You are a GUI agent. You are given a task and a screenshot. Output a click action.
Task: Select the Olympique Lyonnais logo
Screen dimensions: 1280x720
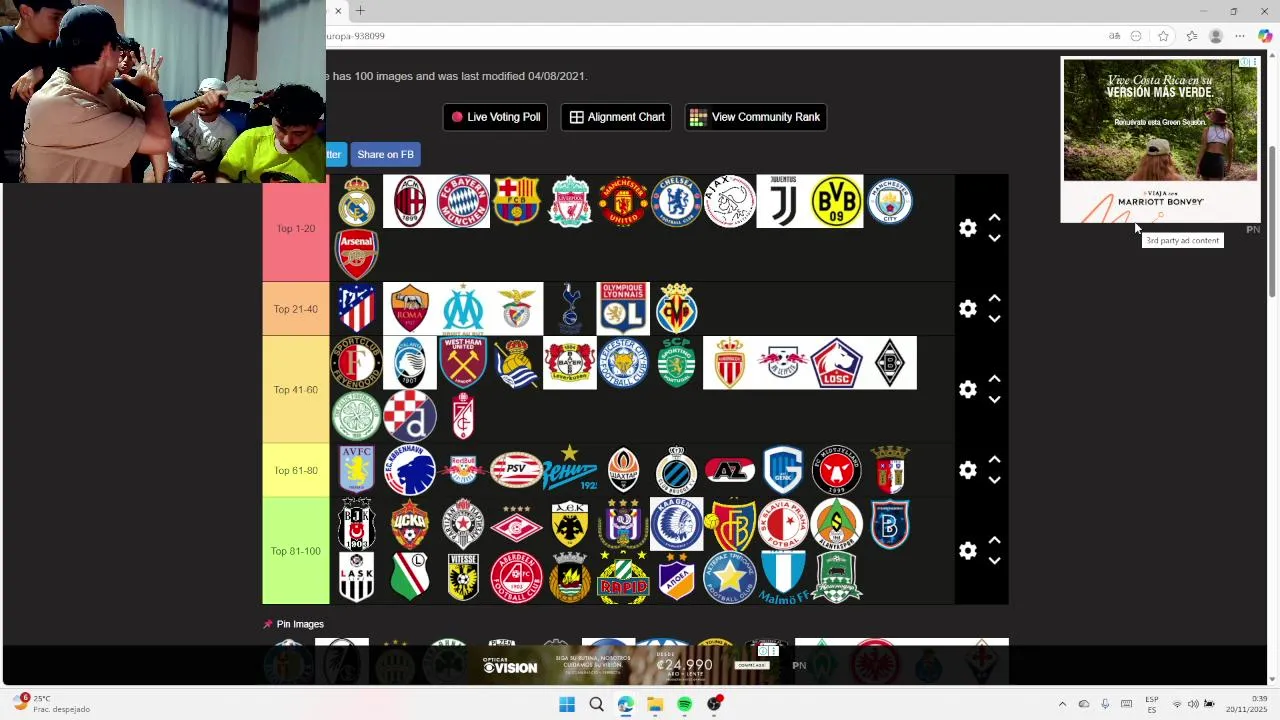pyautogui.click(x=623, y=308)
